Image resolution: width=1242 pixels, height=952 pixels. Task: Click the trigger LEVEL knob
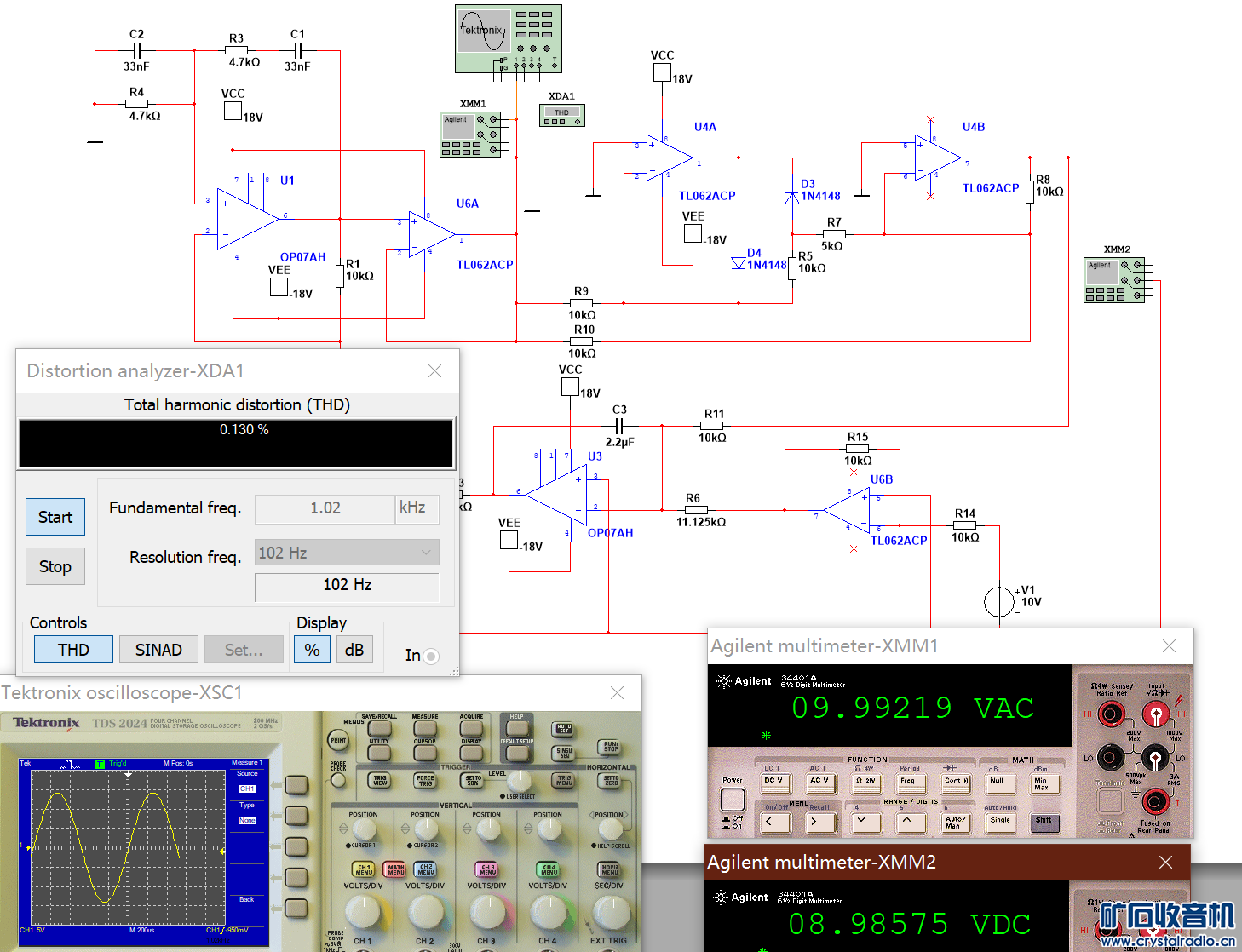[519, 781]
